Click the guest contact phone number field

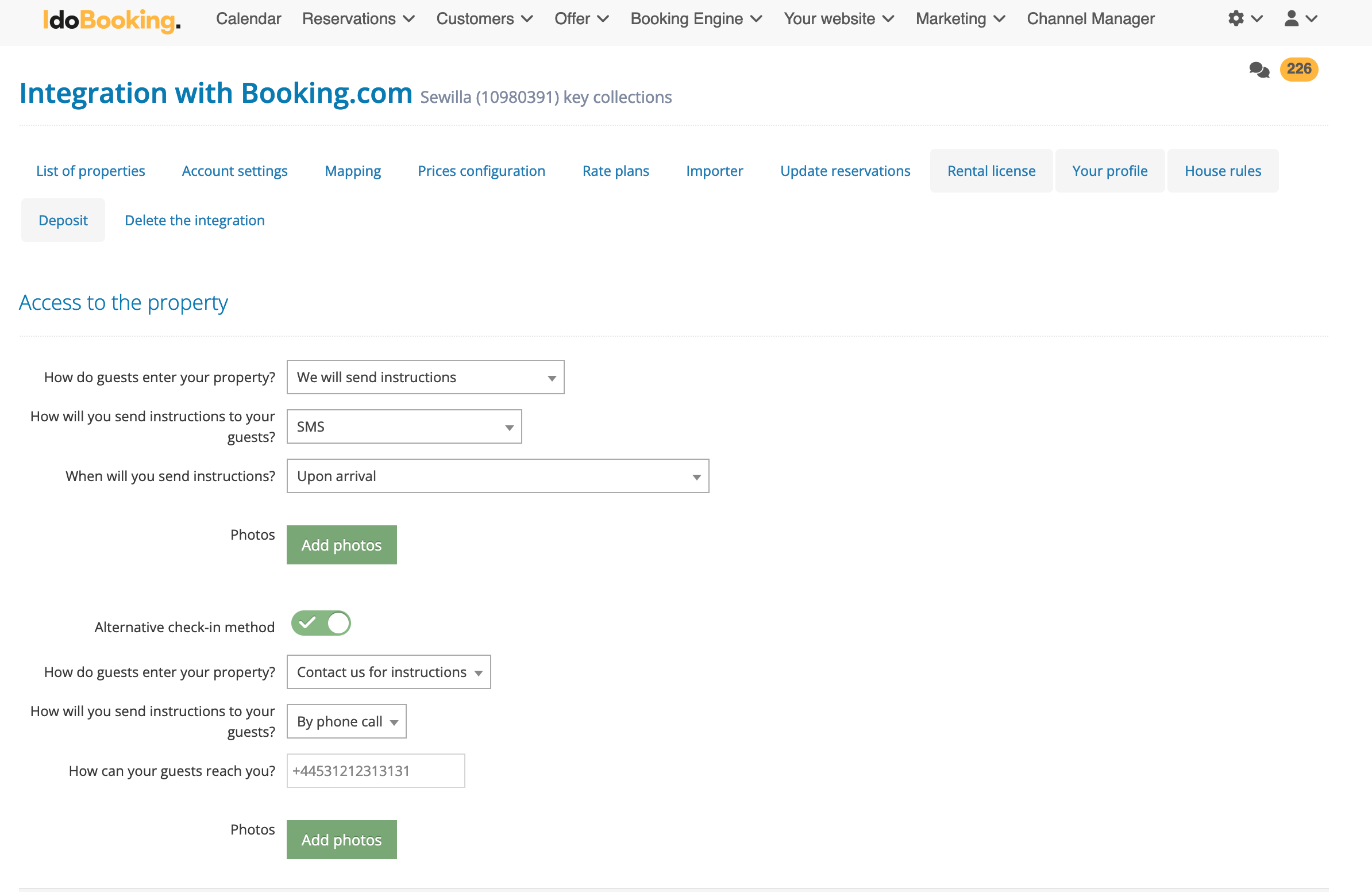(375, 771)
